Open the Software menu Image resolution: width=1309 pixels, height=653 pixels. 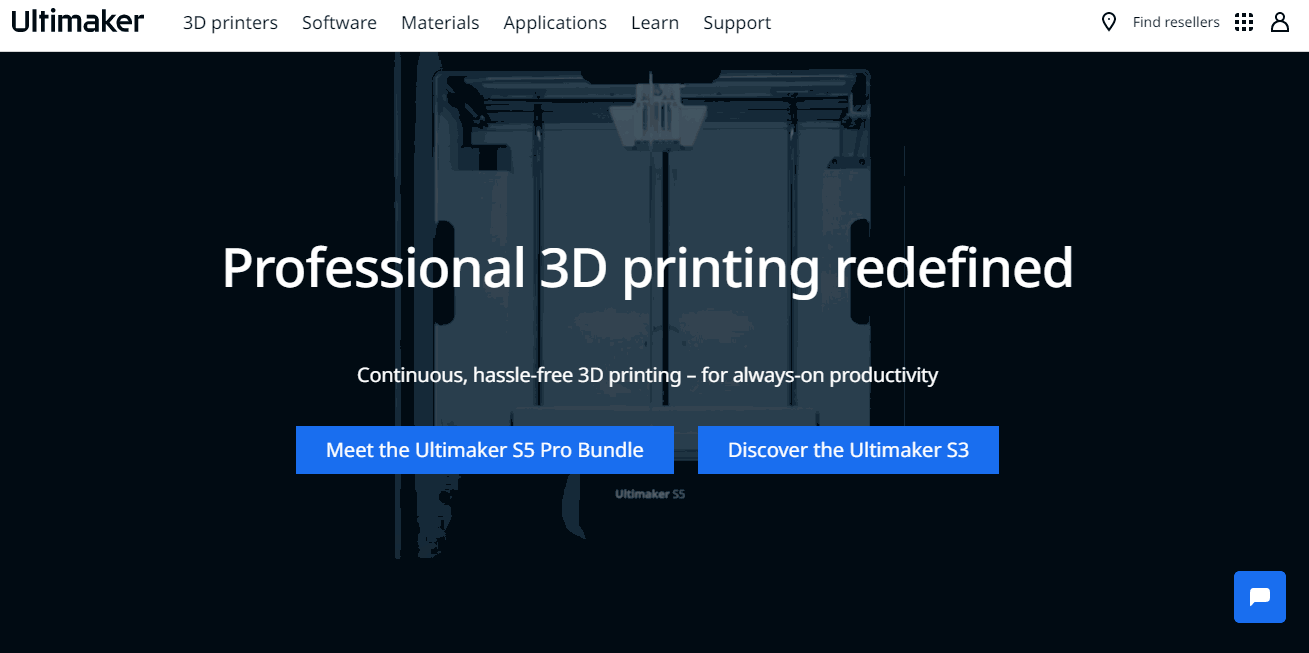pos(339,22)
